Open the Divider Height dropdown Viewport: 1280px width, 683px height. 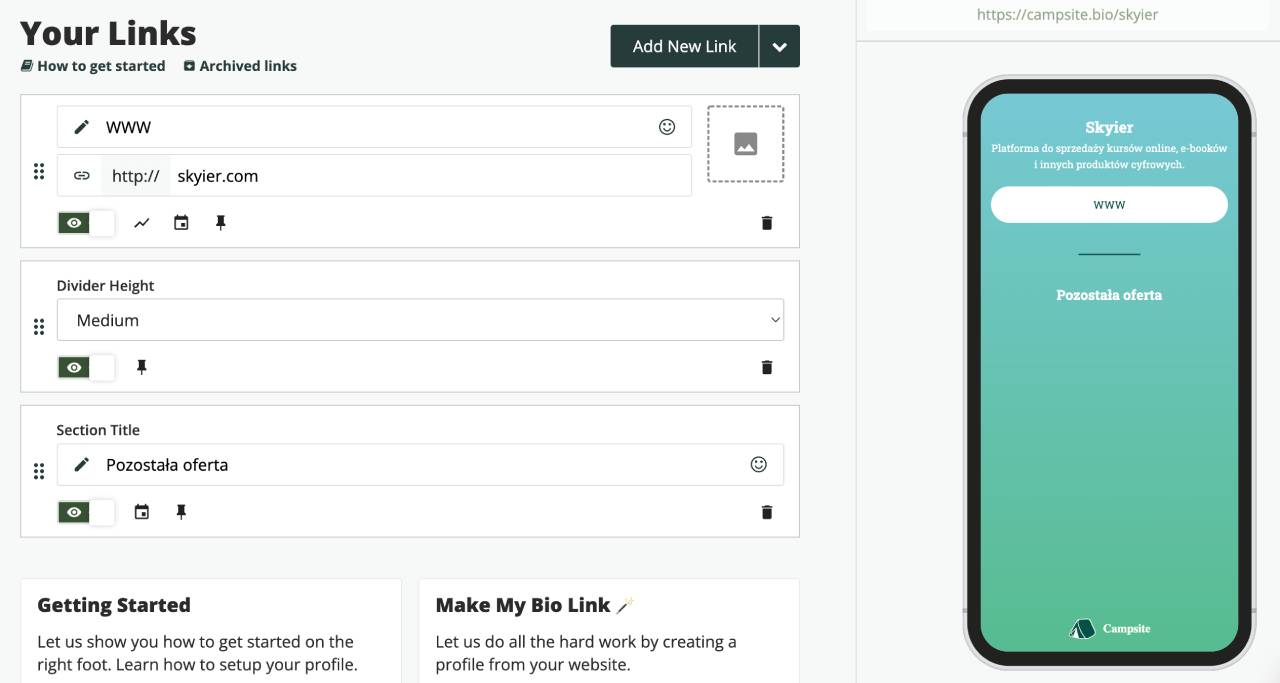[420, 320]
